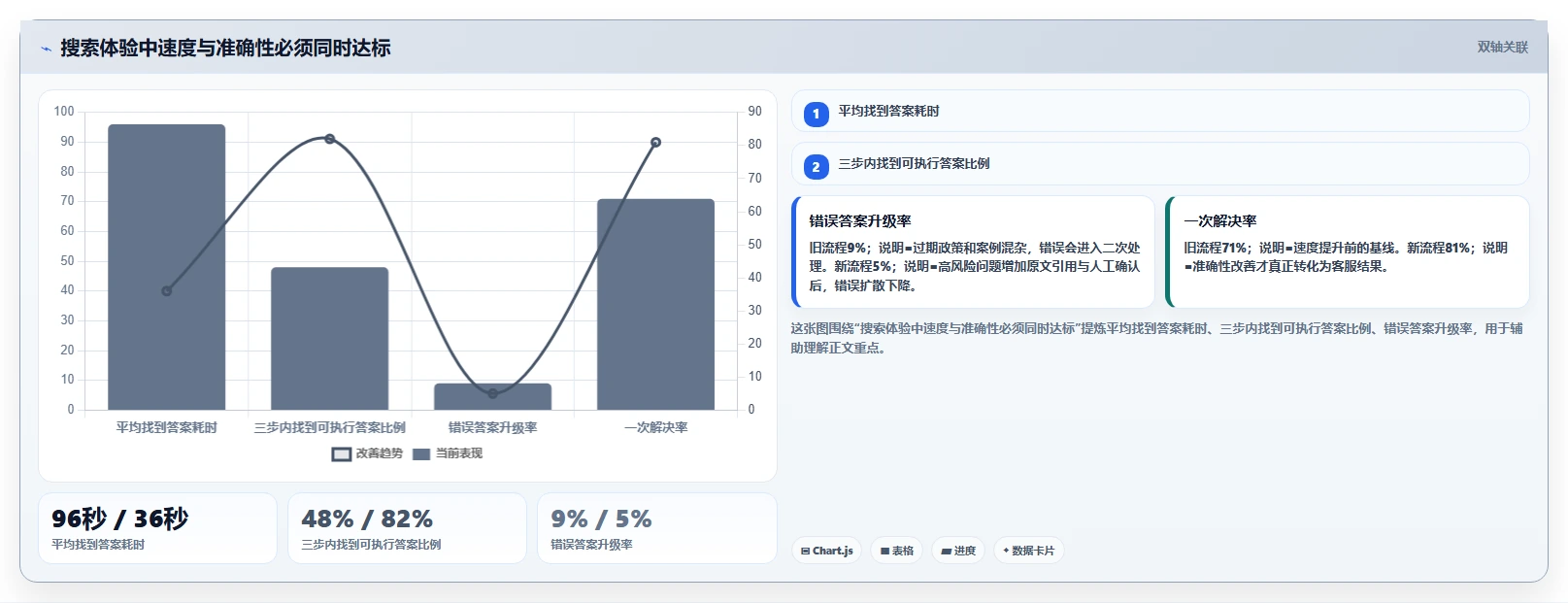Click the 96秒 / 36秒 stat value
This screenshot has width=1568, height=603.
(120, 519)
